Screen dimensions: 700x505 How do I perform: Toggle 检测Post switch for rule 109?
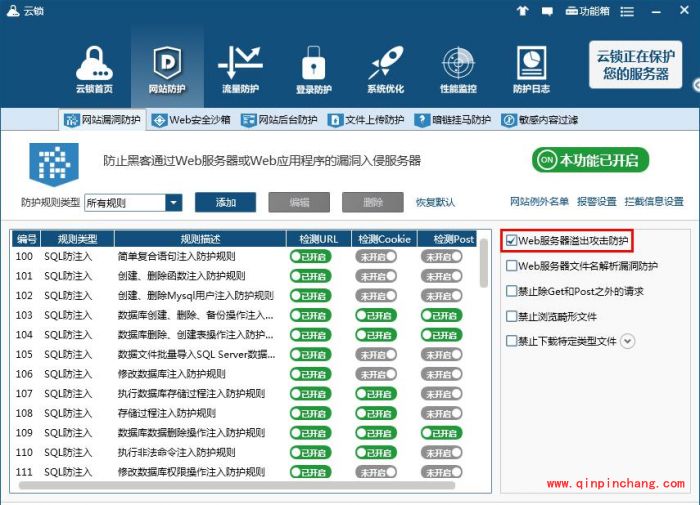click(442, 433)
